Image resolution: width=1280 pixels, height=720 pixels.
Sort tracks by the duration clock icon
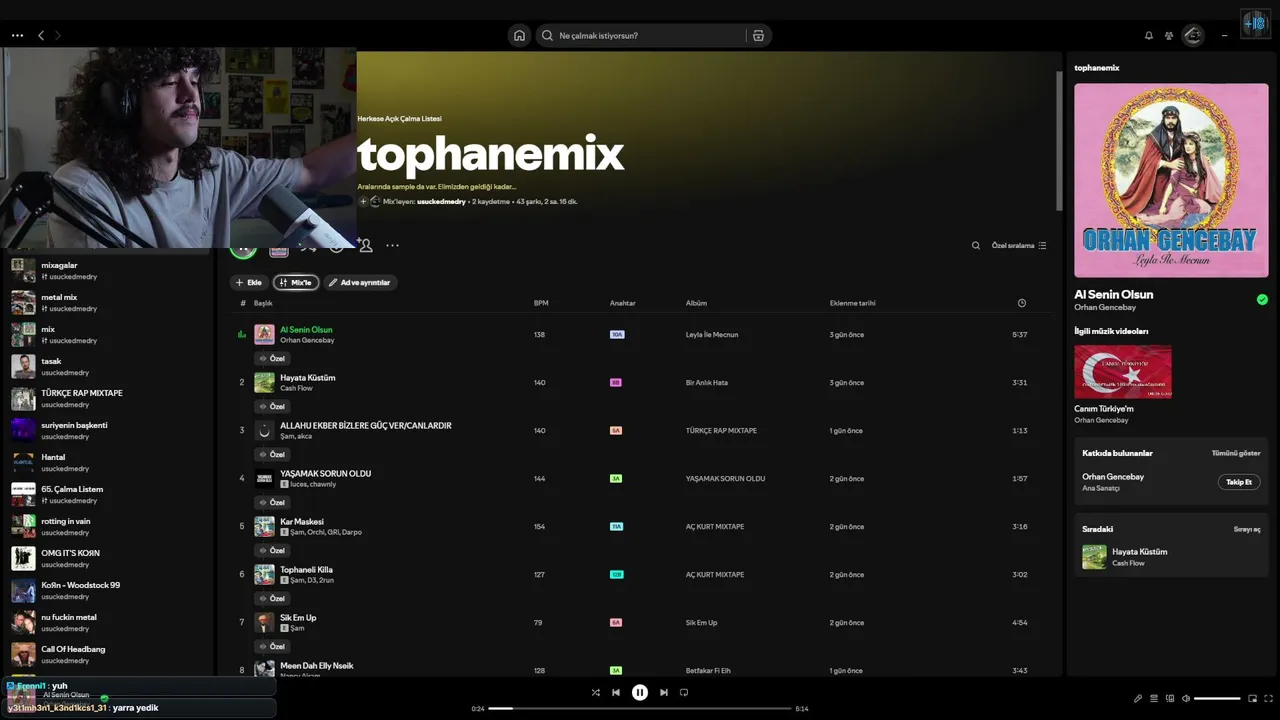coord(1021,303)
